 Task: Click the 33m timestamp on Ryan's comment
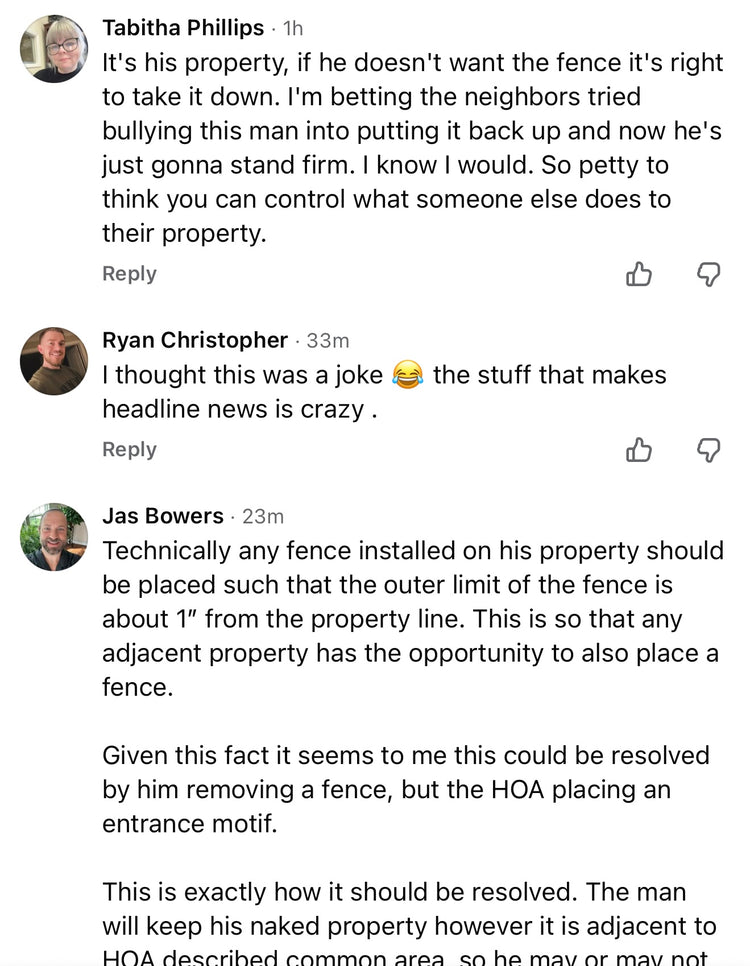[328, 341]
